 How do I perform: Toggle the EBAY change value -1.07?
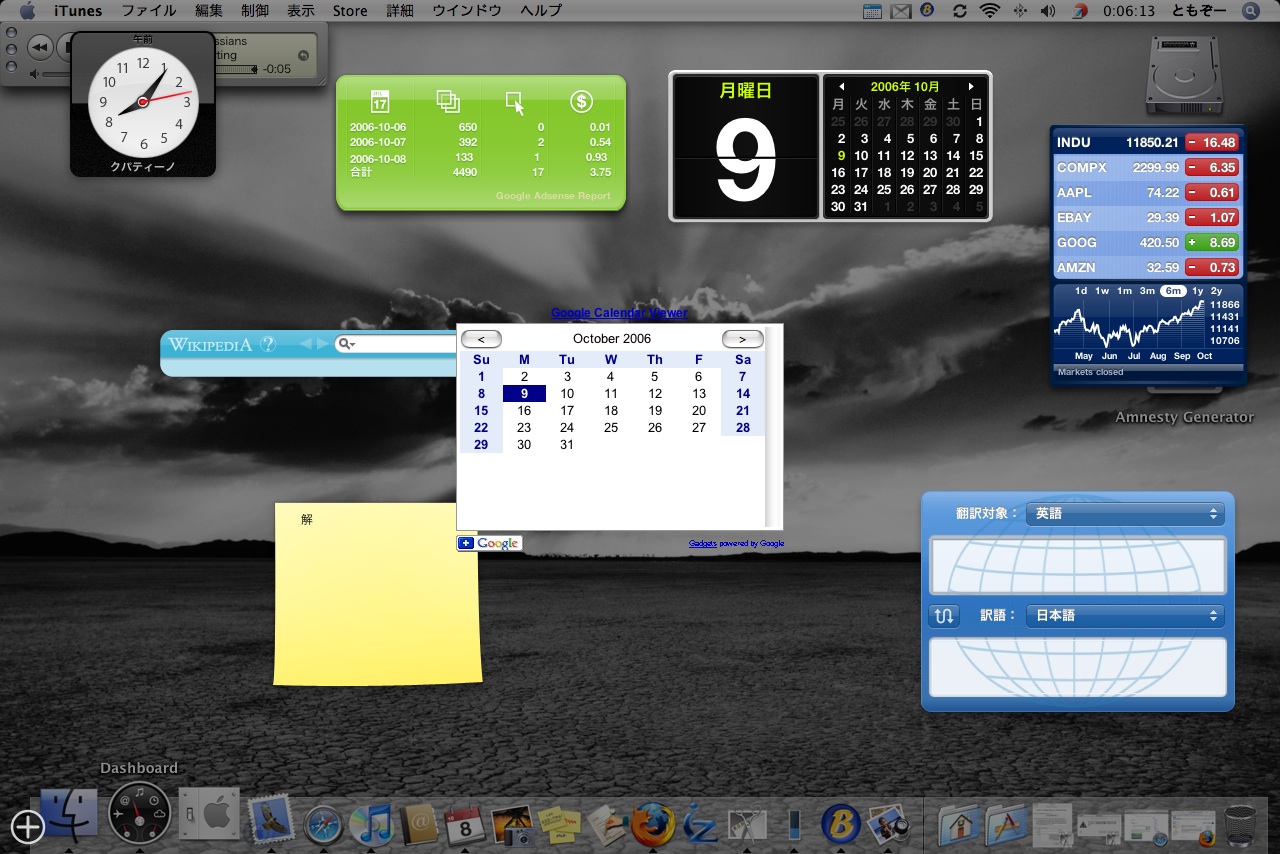(x=1212, y=218)
